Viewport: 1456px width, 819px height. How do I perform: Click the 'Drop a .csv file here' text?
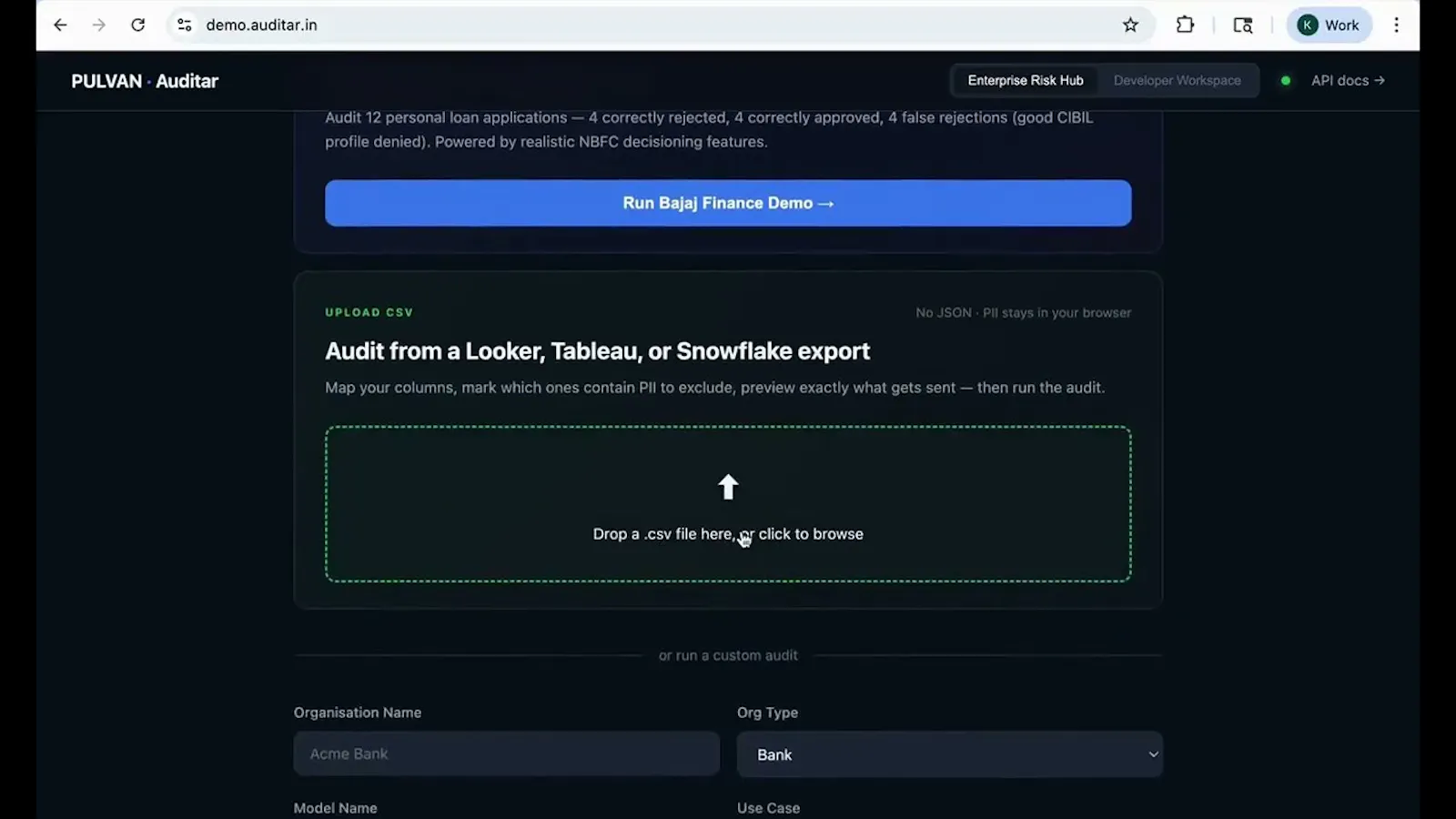(x=728, y=534)
